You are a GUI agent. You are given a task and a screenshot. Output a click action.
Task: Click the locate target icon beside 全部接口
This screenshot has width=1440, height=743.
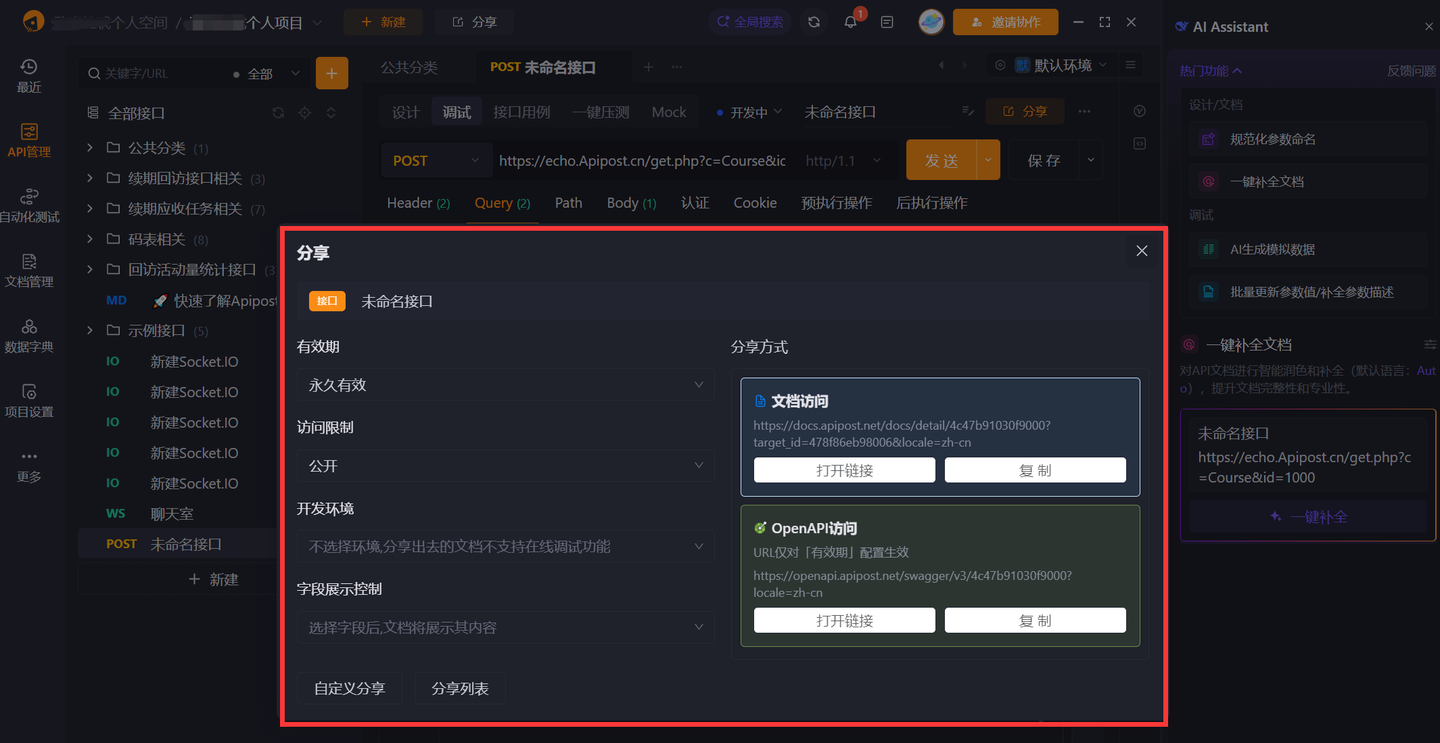(305, 113)
